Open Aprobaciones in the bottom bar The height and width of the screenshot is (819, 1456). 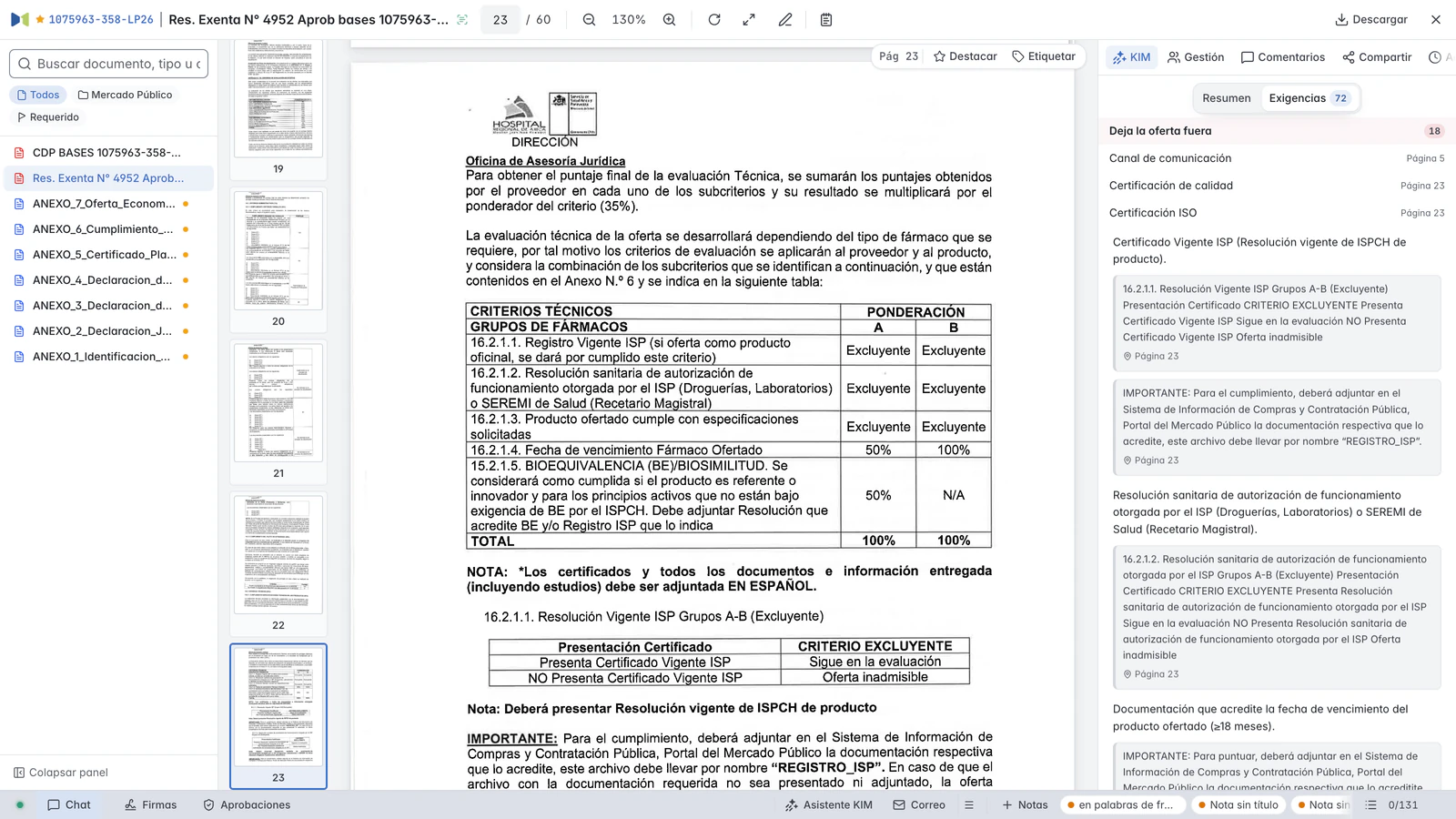pyautogui.click(x=247, y=804)
